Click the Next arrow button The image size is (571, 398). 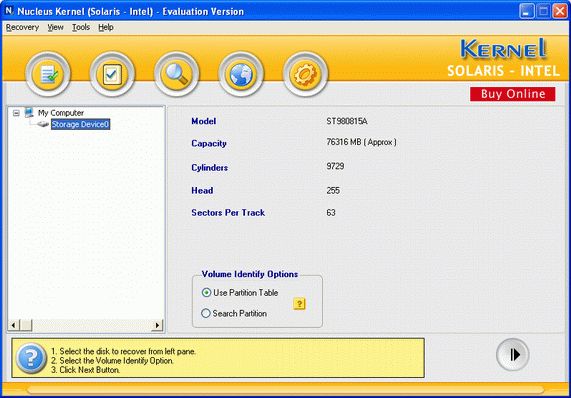tap(512, 354)
